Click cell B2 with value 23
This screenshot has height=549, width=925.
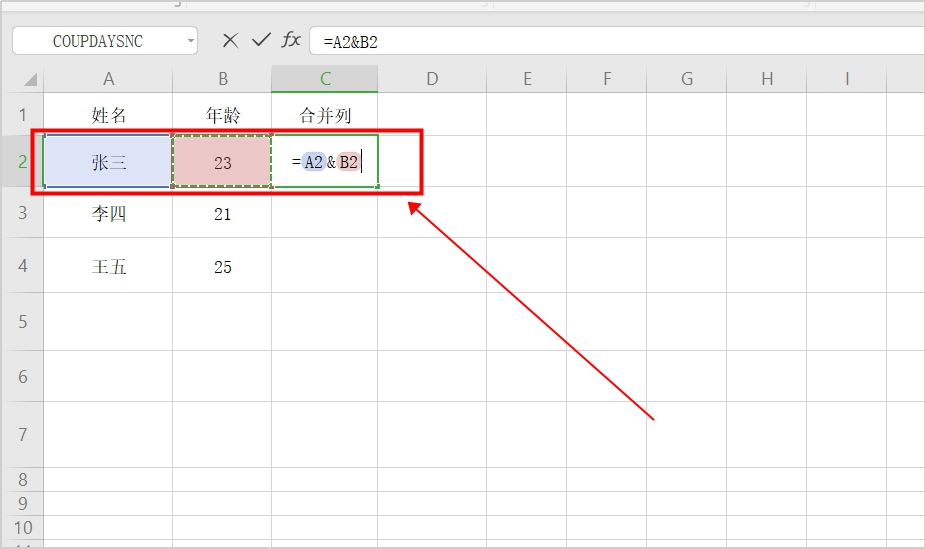[x=222, y=161]
